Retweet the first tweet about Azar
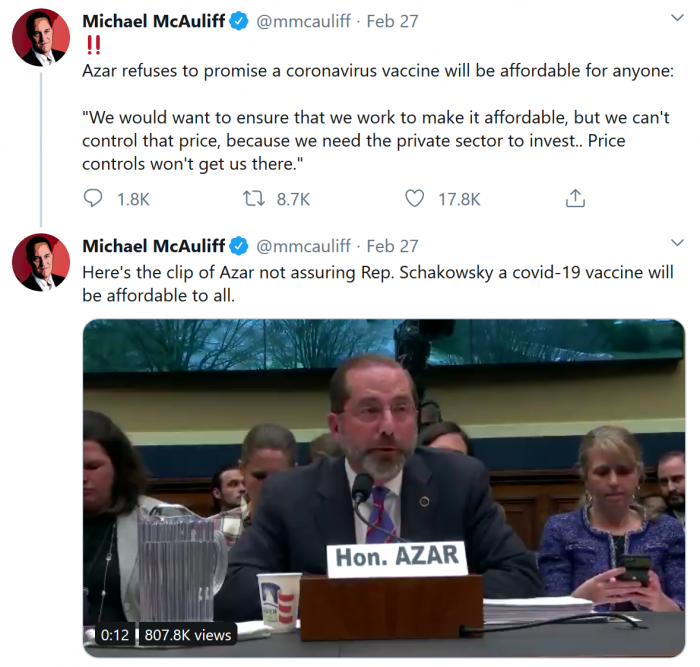 point(254,199)
